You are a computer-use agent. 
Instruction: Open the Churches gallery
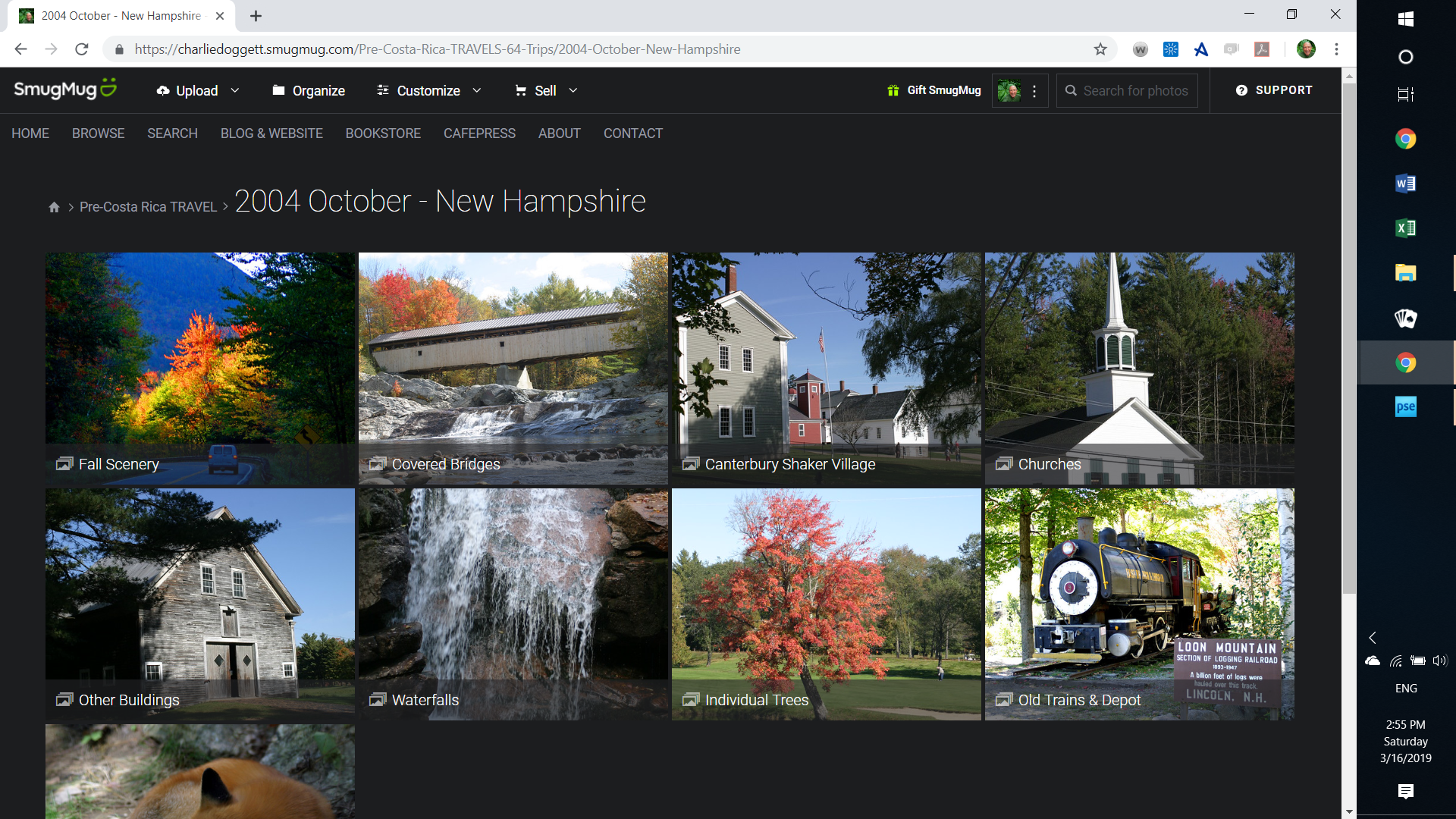coord(1140,369)
